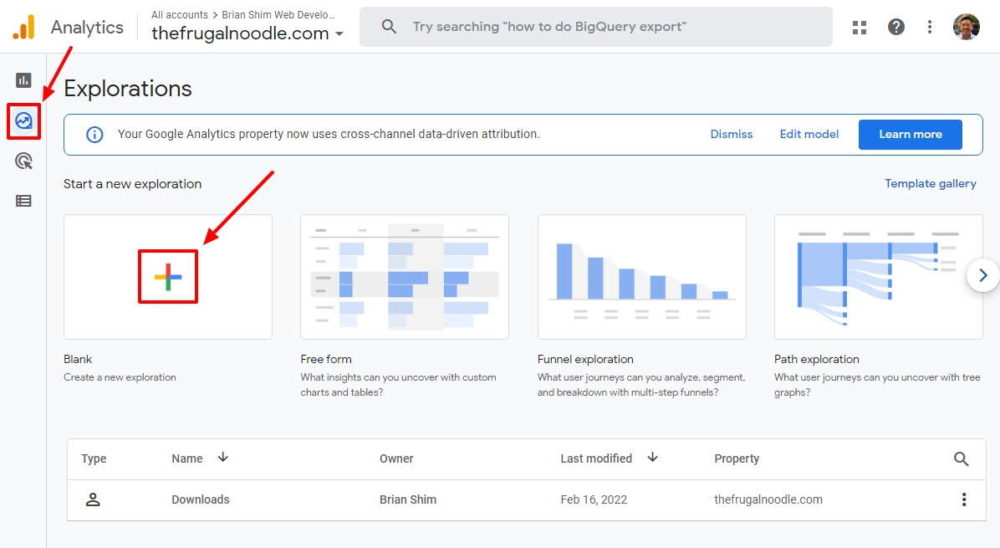Click the search magnifier in top bar
Screen dimensions: 1000x548
point(388,27)
